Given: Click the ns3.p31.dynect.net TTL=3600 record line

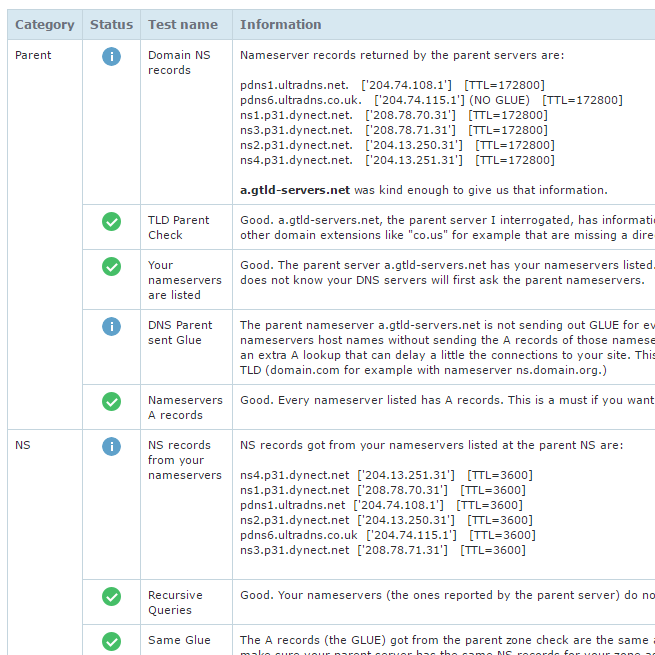Looking at the screenshot, I should coord(383,551).
